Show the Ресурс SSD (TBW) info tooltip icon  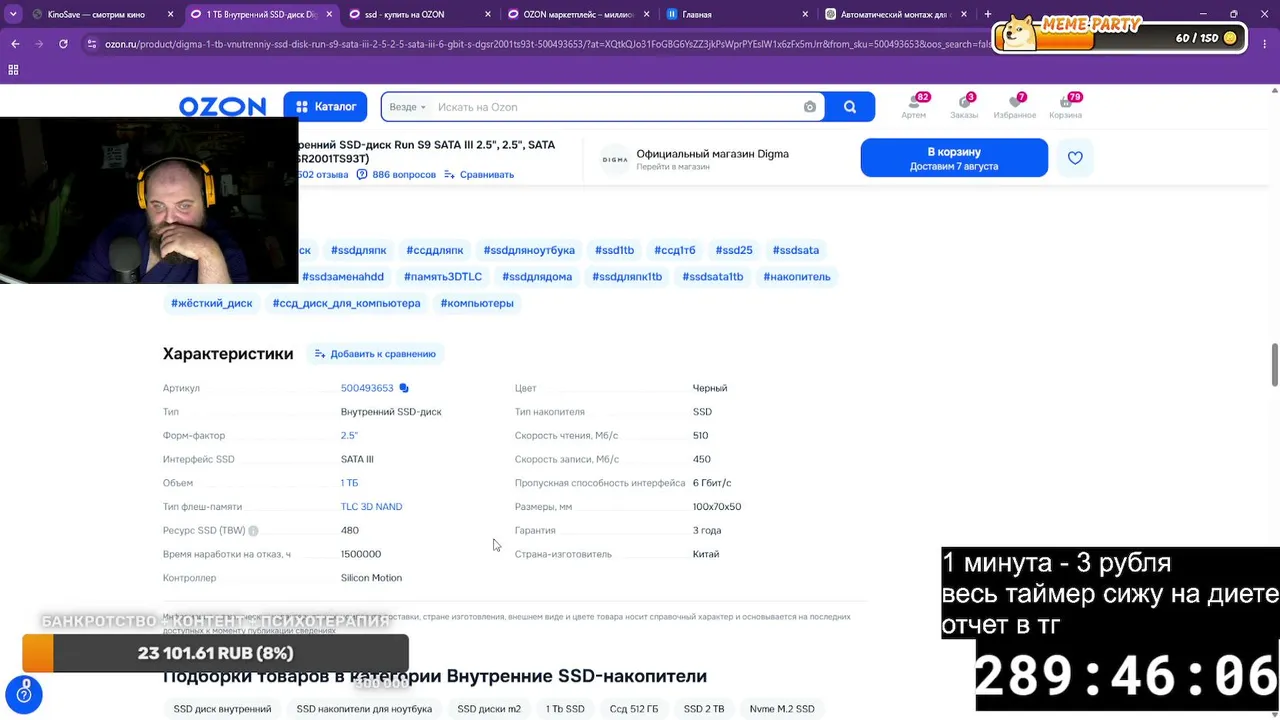point(253,531)
